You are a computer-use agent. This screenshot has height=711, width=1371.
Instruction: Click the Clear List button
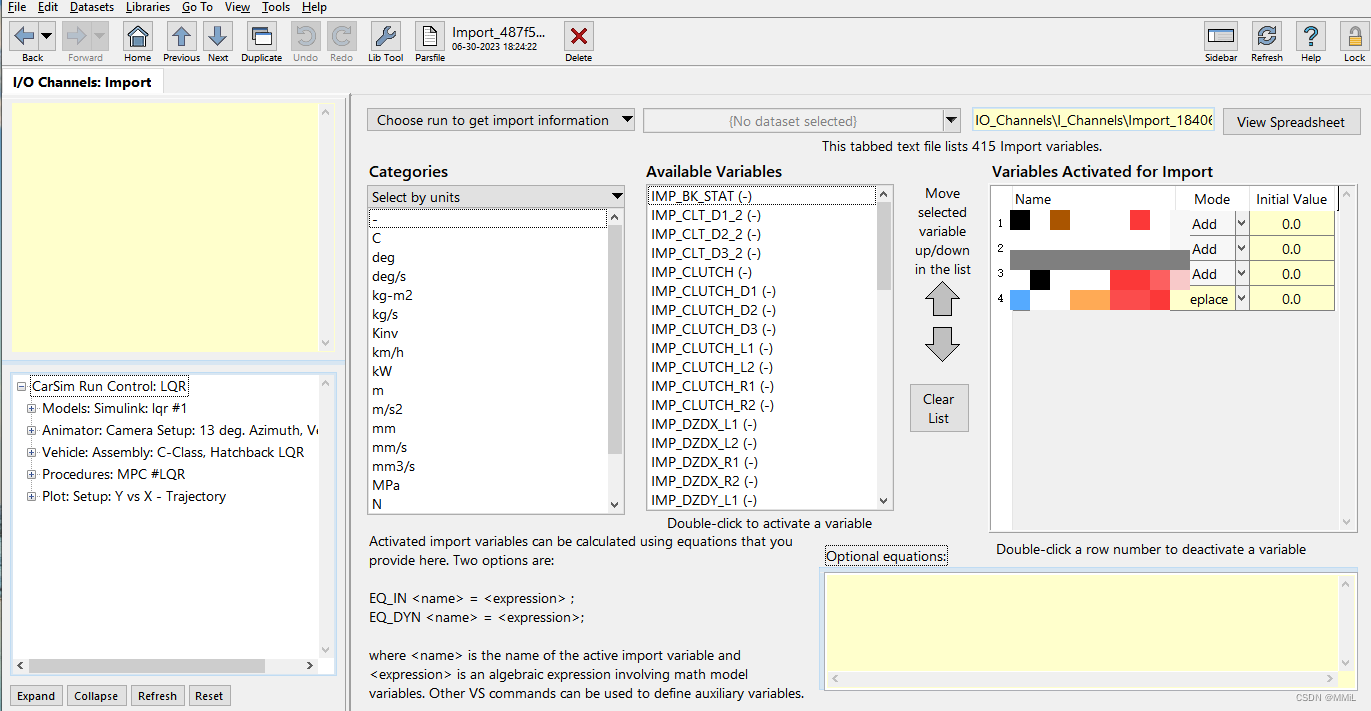coord(938,408)
